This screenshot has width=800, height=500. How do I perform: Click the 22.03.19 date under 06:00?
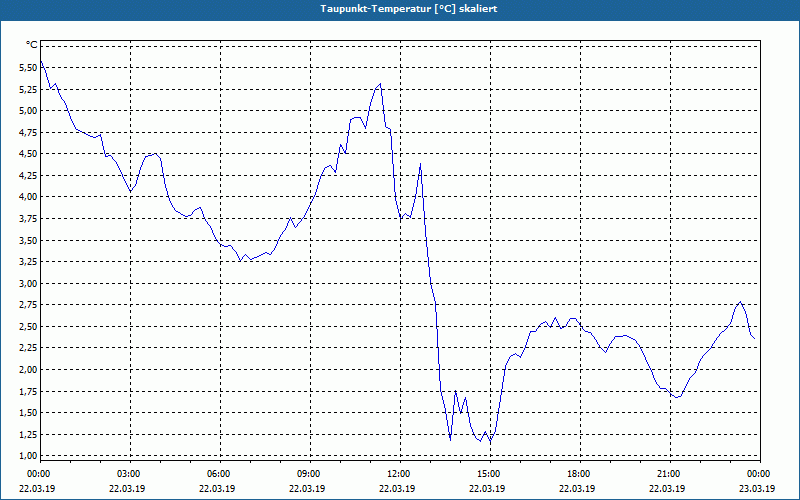217,488
